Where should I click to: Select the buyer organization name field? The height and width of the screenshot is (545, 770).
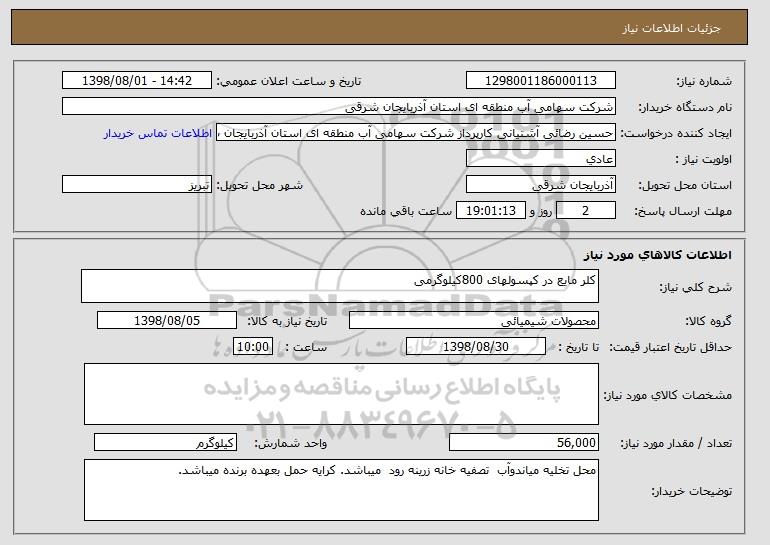pos(339,107)
